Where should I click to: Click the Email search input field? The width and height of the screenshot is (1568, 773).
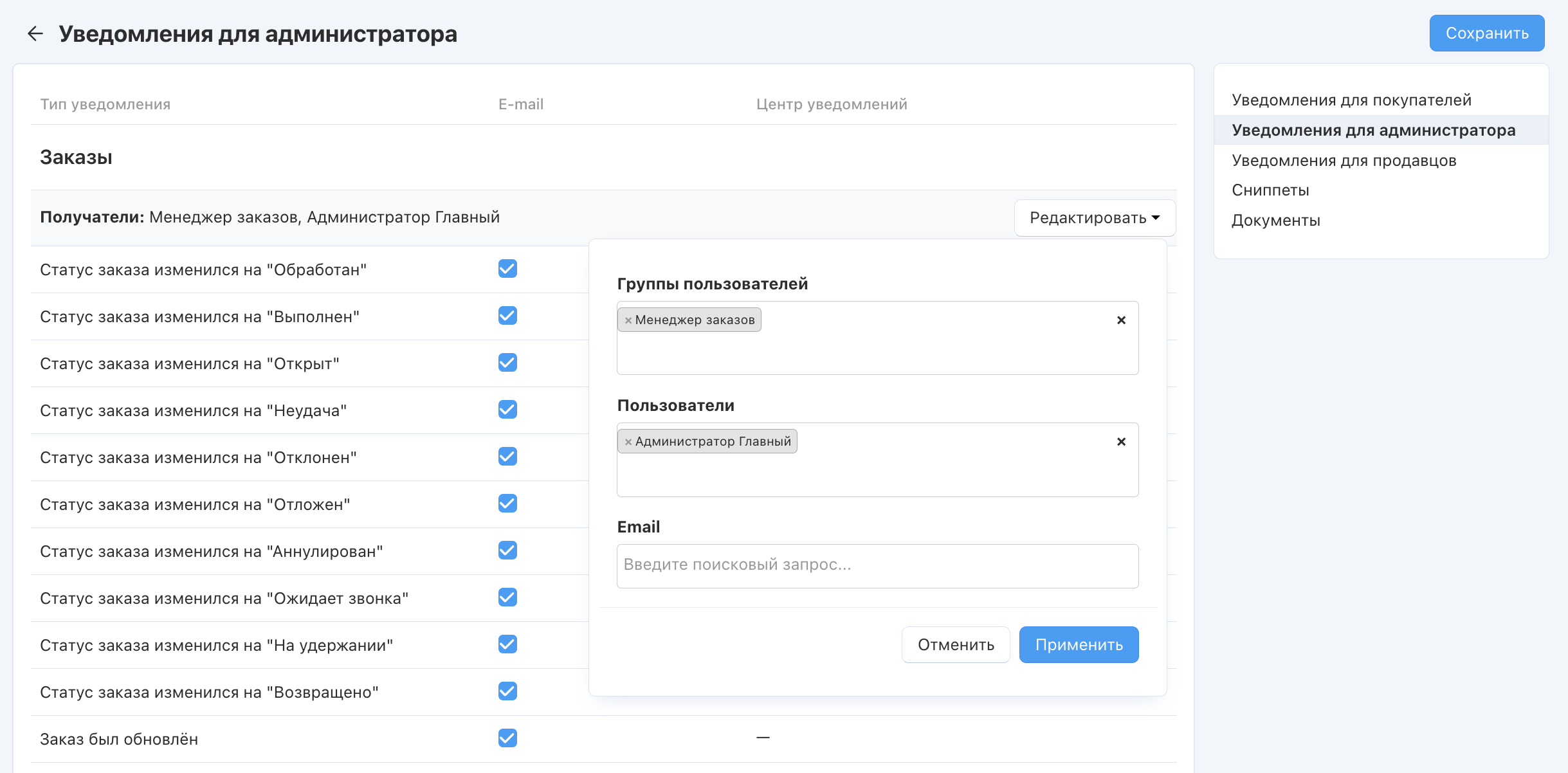pyautogui.click(x=877, y=565)
